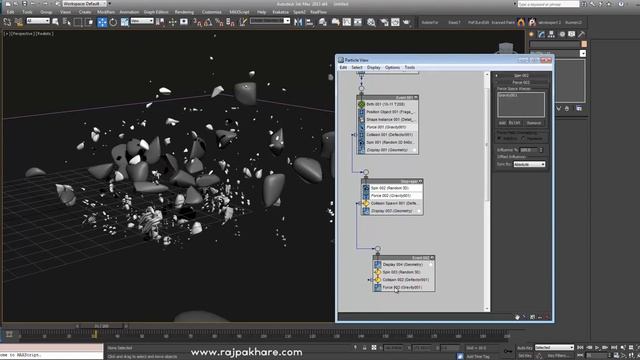
Task: Open Particle View Edit menu
Action: tap(343, 67)
